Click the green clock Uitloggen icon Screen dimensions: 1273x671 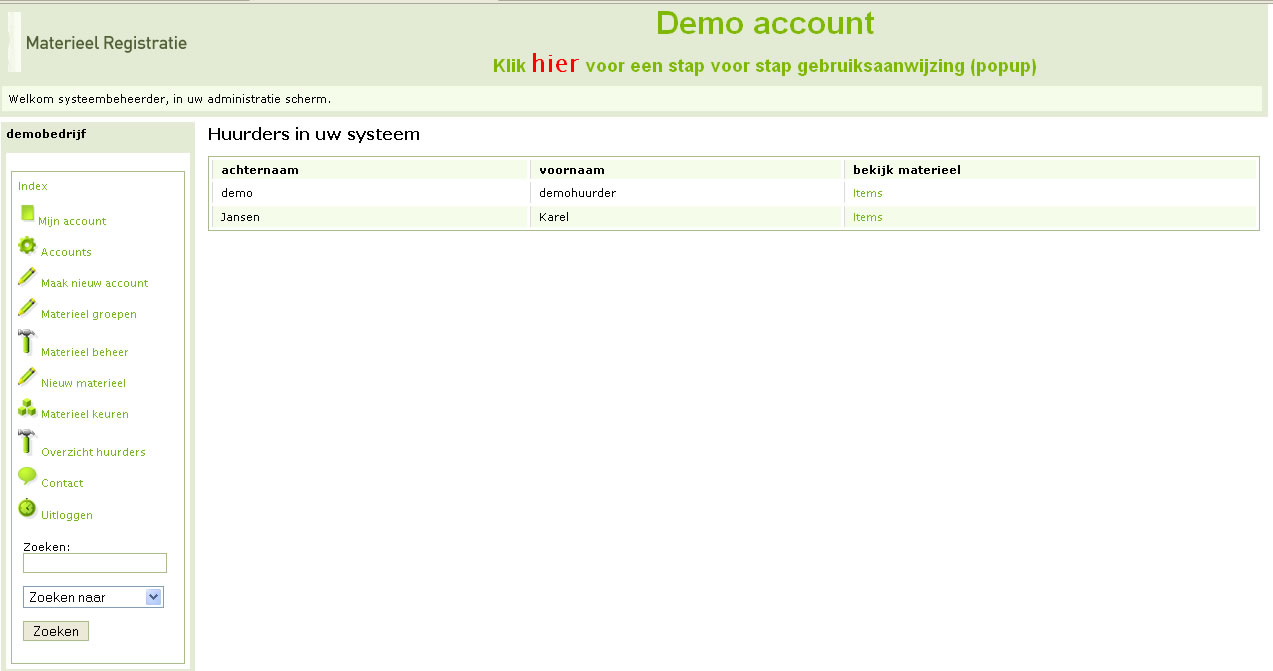tap(27, 509)
